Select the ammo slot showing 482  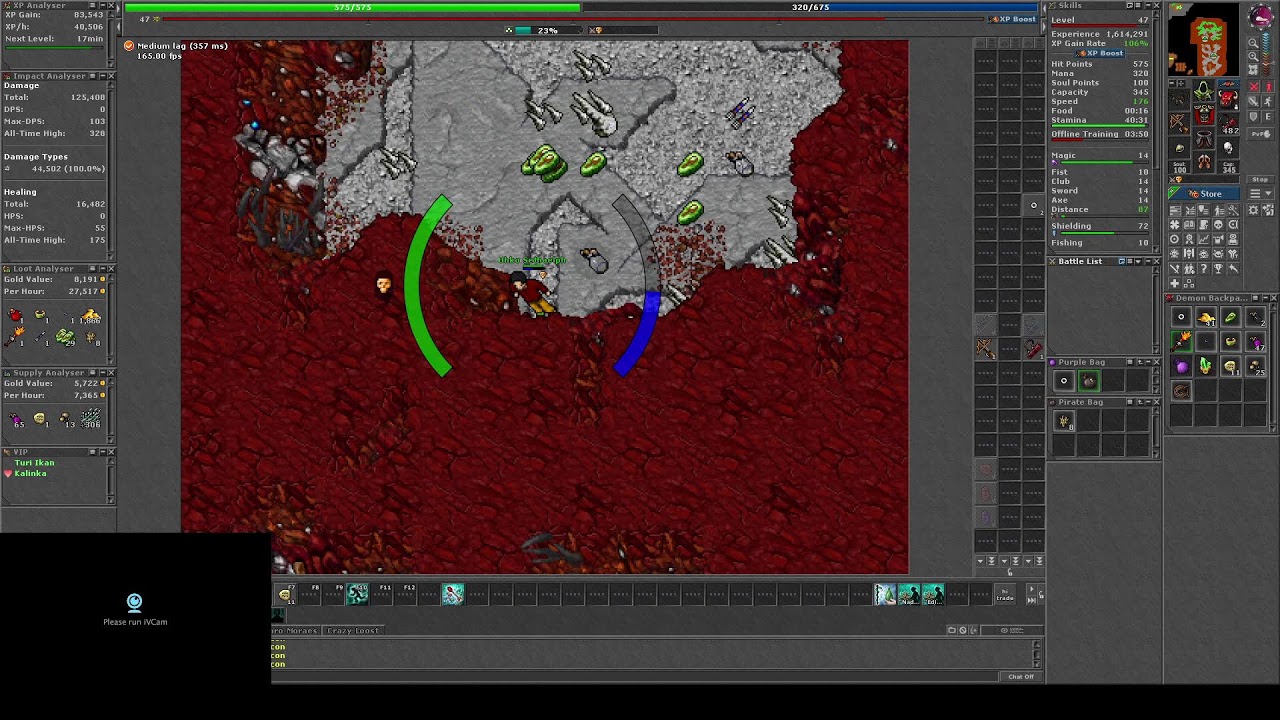1228,123
